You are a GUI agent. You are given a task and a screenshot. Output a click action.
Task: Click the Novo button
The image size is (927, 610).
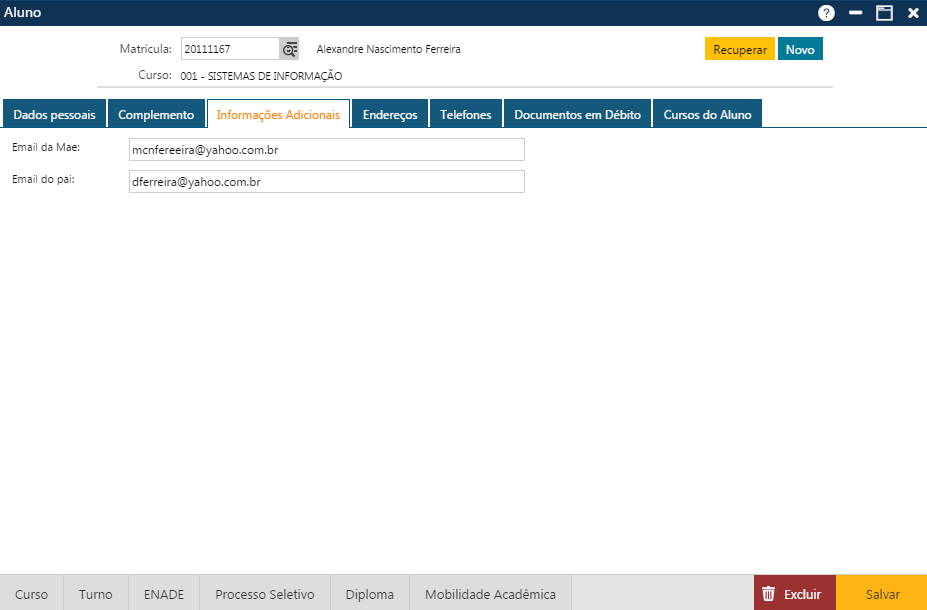click(x=800, y=50)
